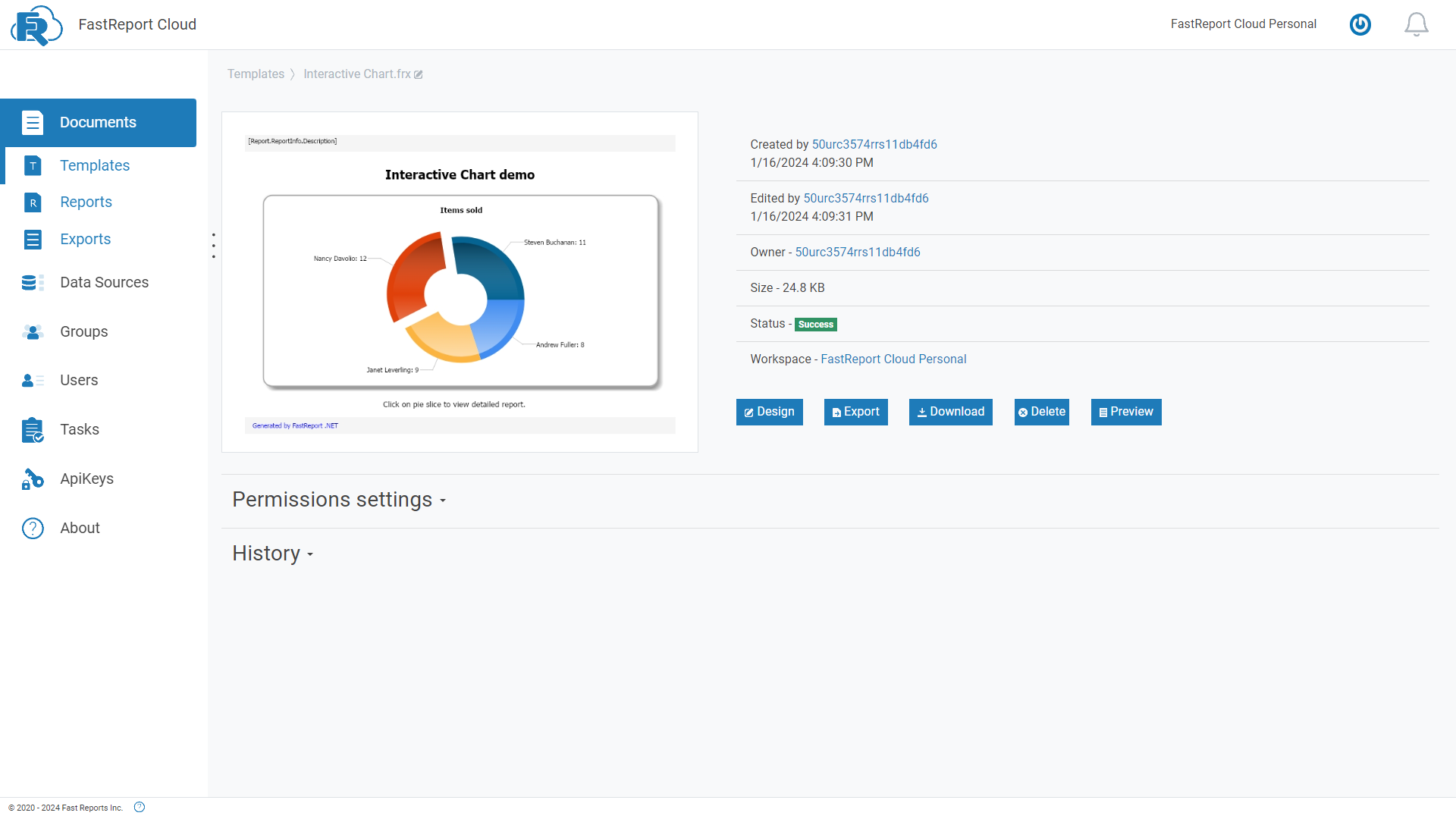Screen dimensions: 1456x819
Task: Click the Success status badge
Action: (x=815, y=324)
